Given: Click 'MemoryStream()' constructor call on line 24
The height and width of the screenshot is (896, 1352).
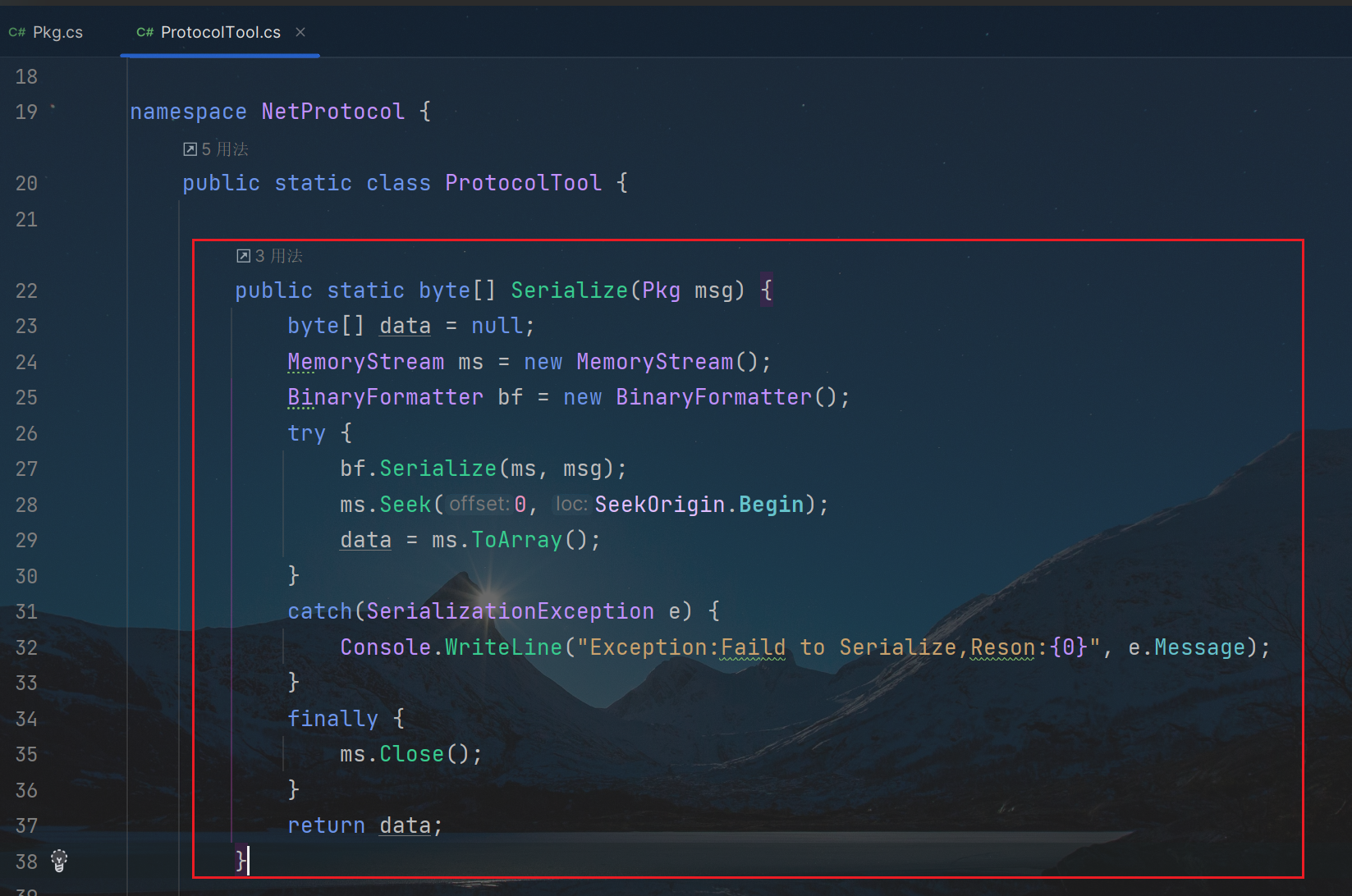Looking at the screenshot, I should coord(668,362).
